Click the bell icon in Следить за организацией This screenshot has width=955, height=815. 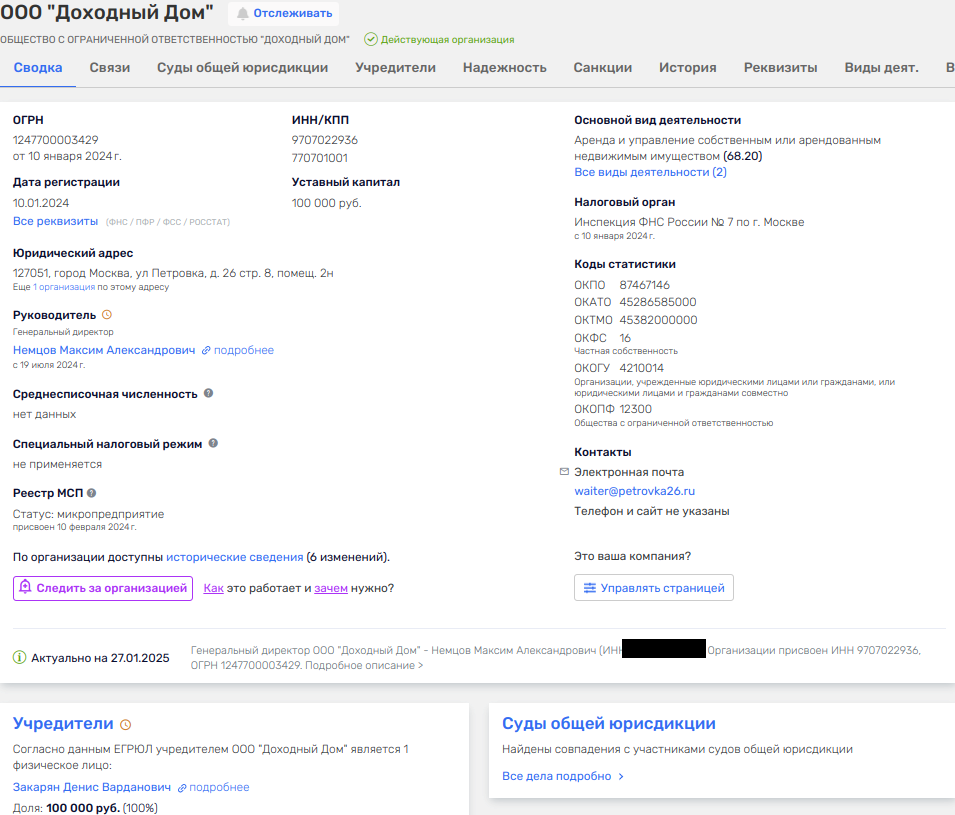click(25, 587)
